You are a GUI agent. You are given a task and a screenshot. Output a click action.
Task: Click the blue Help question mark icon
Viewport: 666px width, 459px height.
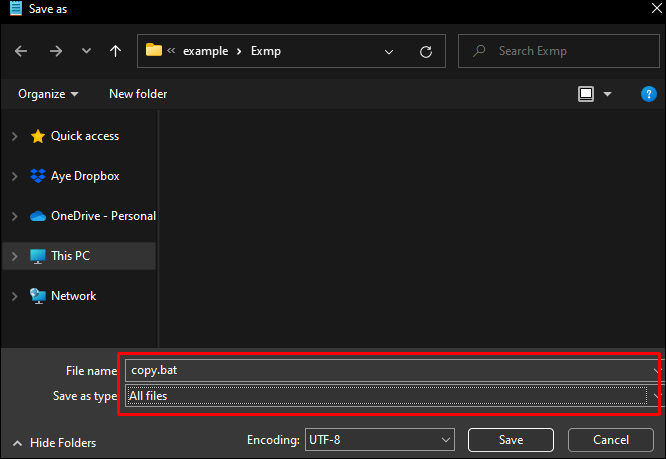coord(648,94)
